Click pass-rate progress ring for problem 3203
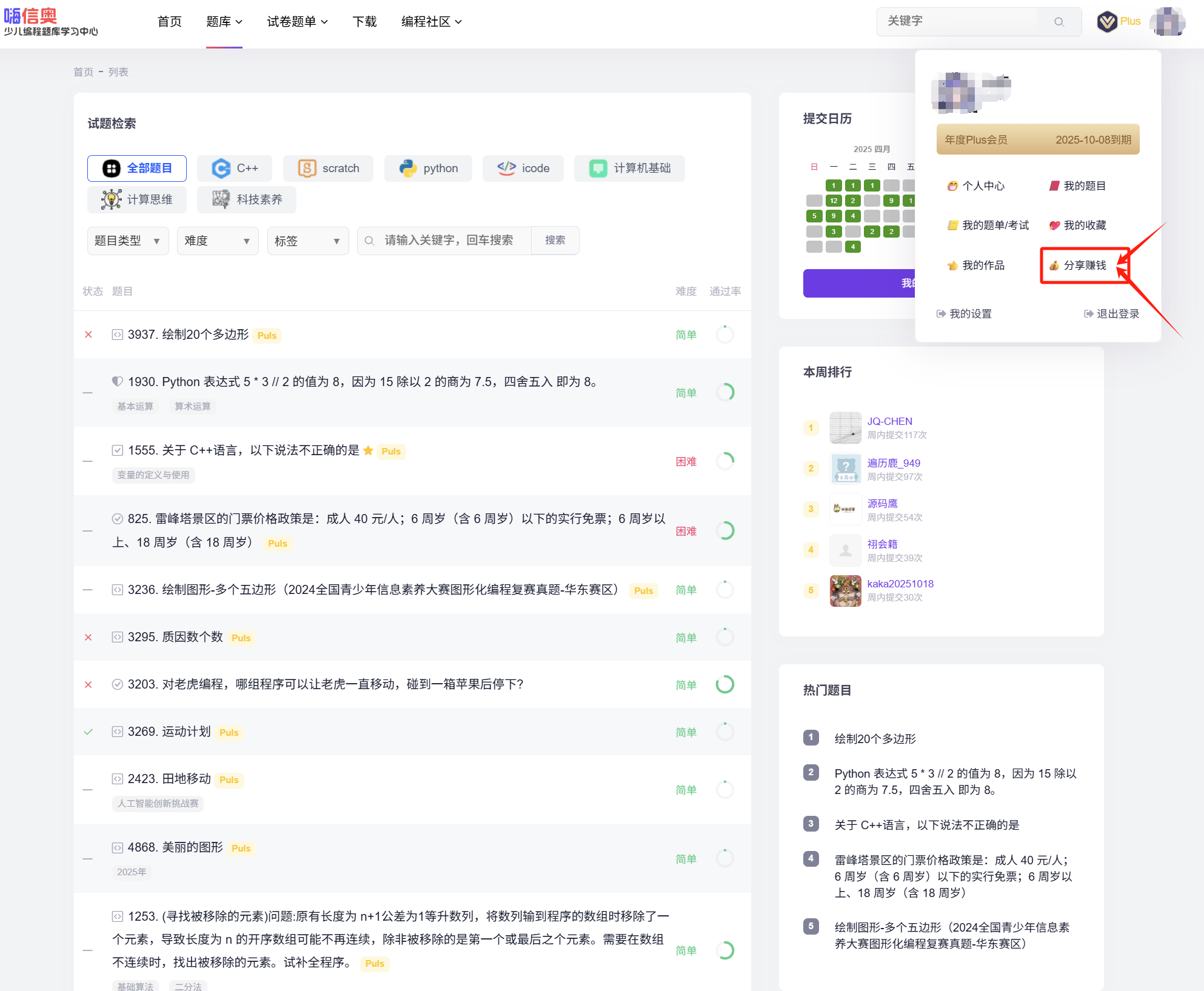 pyautogui.click(x=724, y=684)
